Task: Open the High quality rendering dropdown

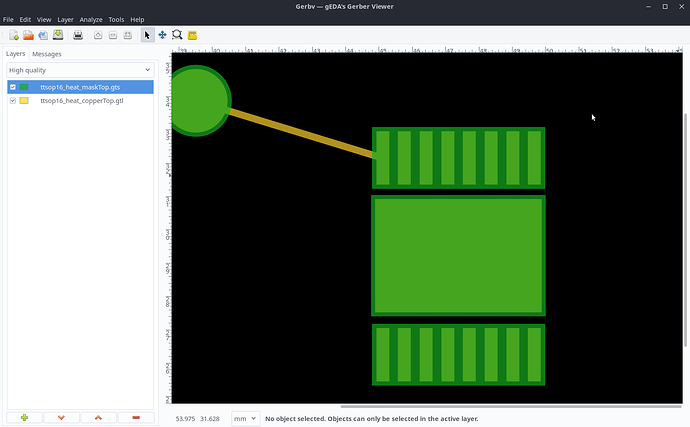Action: tap(79, 70)
